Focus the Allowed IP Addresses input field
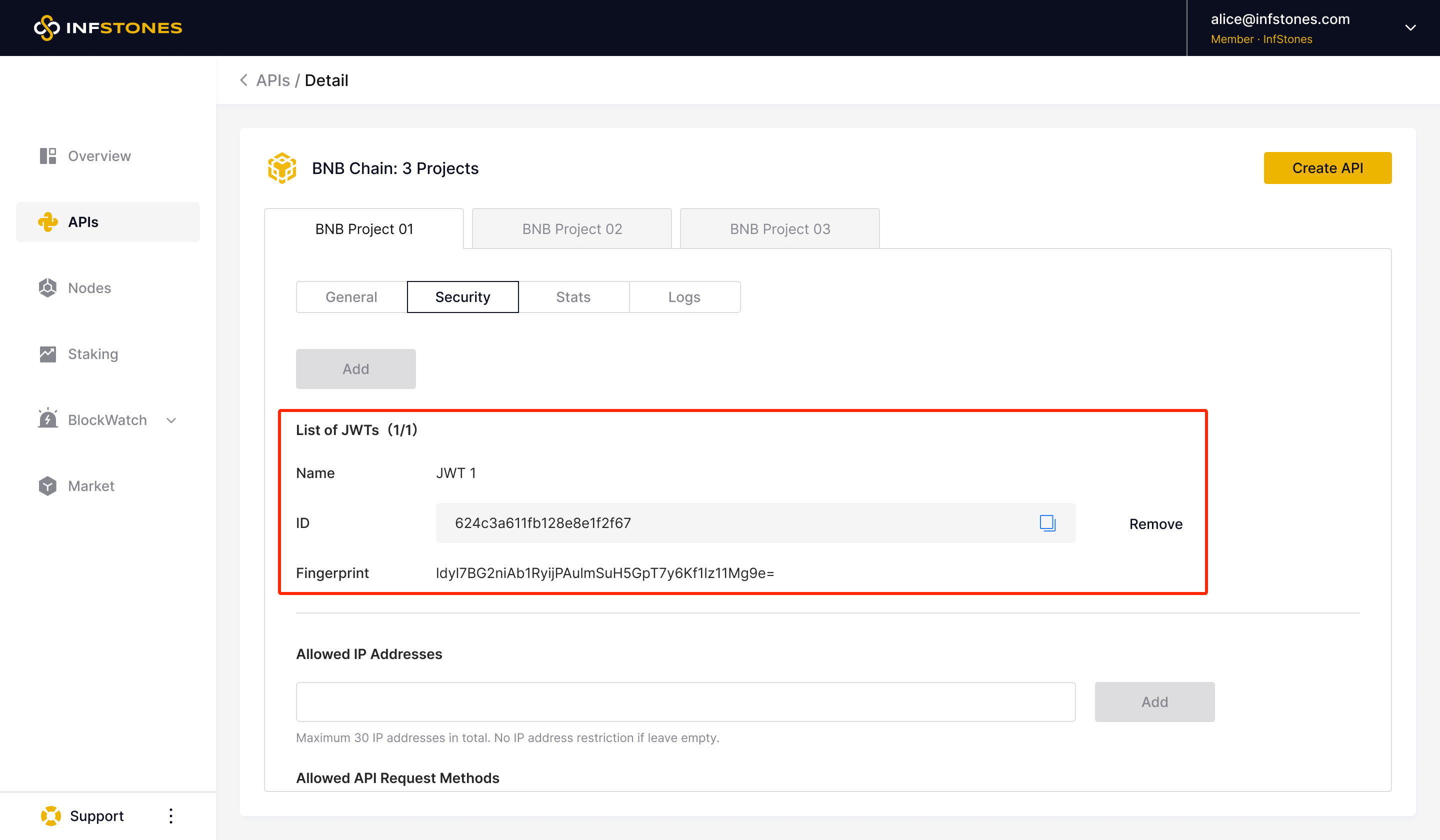The height and width of the screenshot is (840, 1440). click(685, 701)
